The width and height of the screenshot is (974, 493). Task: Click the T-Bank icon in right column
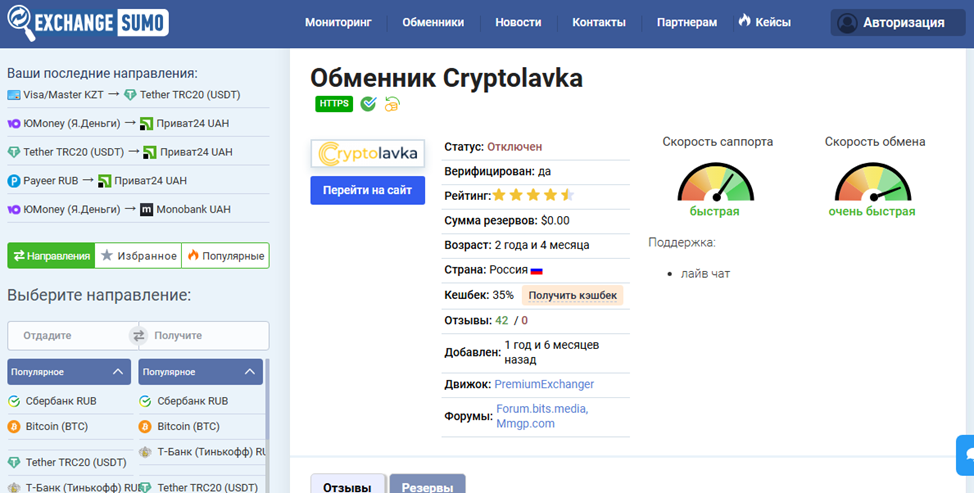(x=145, y=452)
